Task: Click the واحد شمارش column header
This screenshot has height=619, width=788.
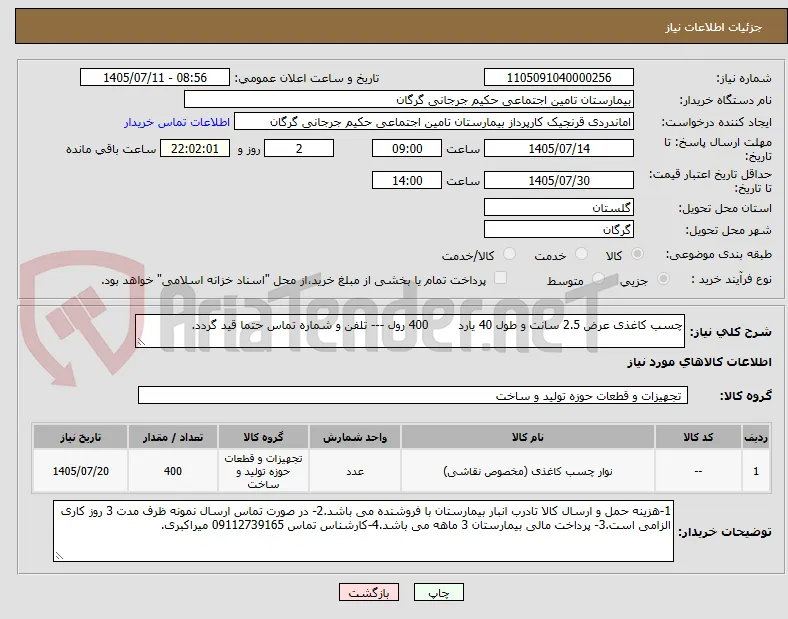Action: 355,437
